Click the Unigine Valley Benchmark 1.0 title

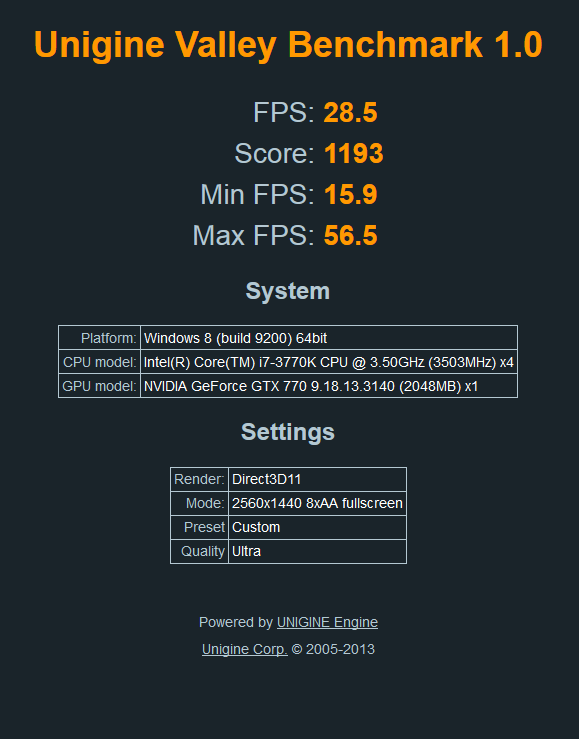coord(288,45)
